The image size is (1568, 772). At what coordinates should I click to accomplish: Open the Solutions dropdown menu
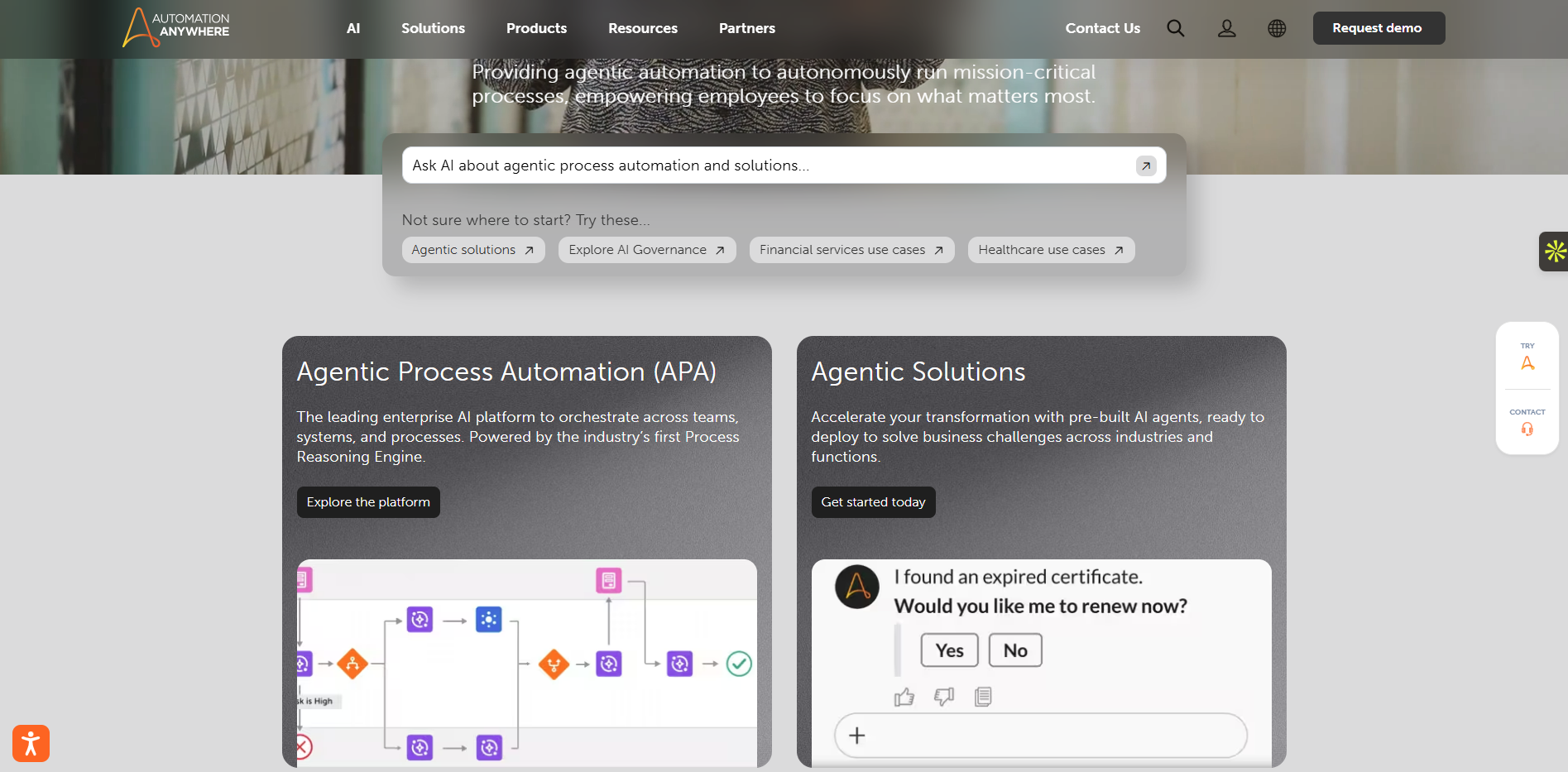tap(433, 27)
